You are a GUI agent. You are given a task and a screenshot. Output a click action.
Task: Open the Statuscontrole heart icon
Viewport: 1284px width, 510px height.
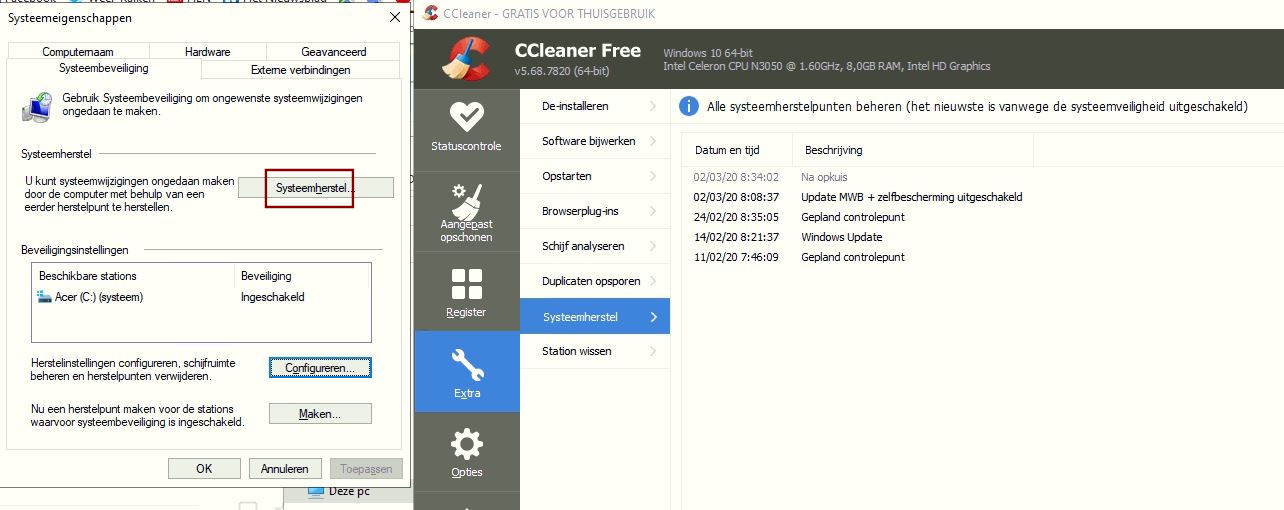click(466, 118)
